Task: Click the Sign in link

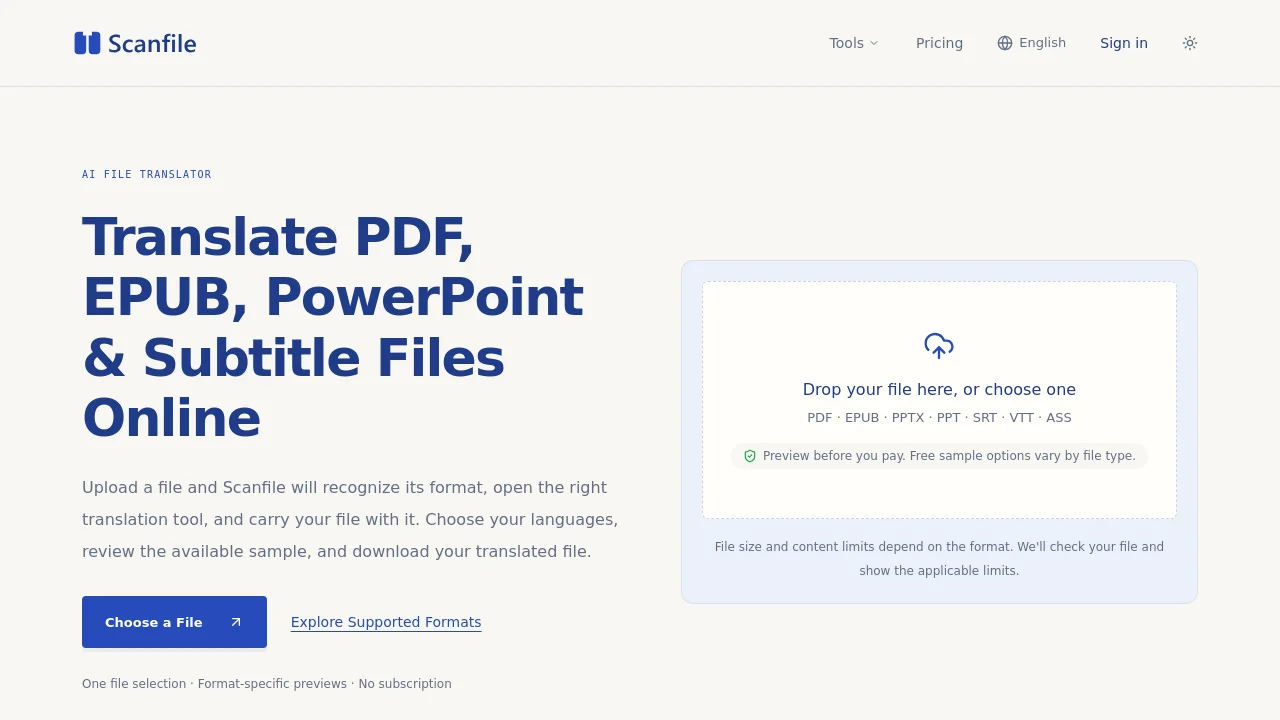Action: pos(1124,43)
